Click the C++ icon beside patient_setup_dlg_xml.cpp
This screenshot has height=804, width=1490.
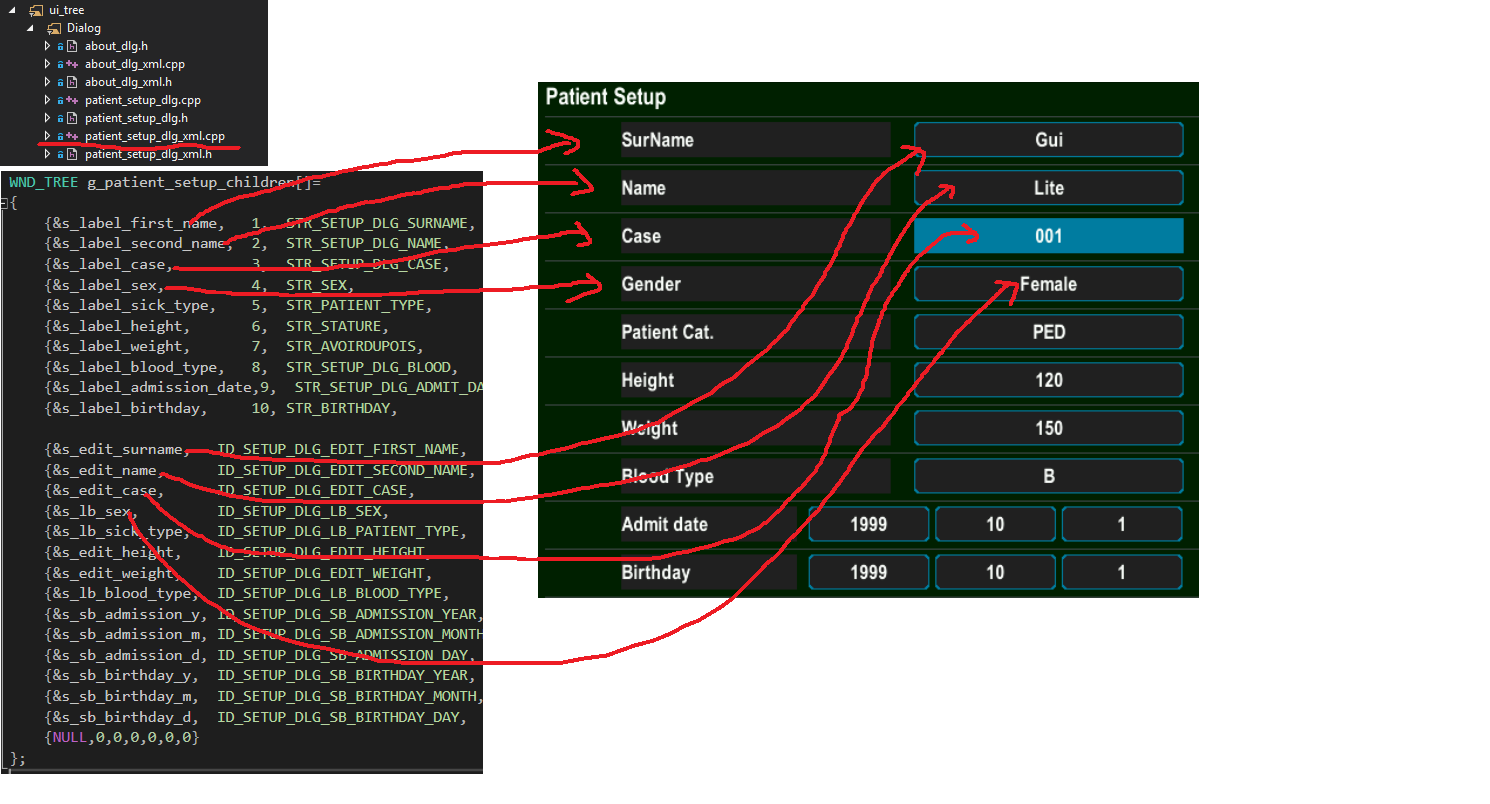(72, 136)
